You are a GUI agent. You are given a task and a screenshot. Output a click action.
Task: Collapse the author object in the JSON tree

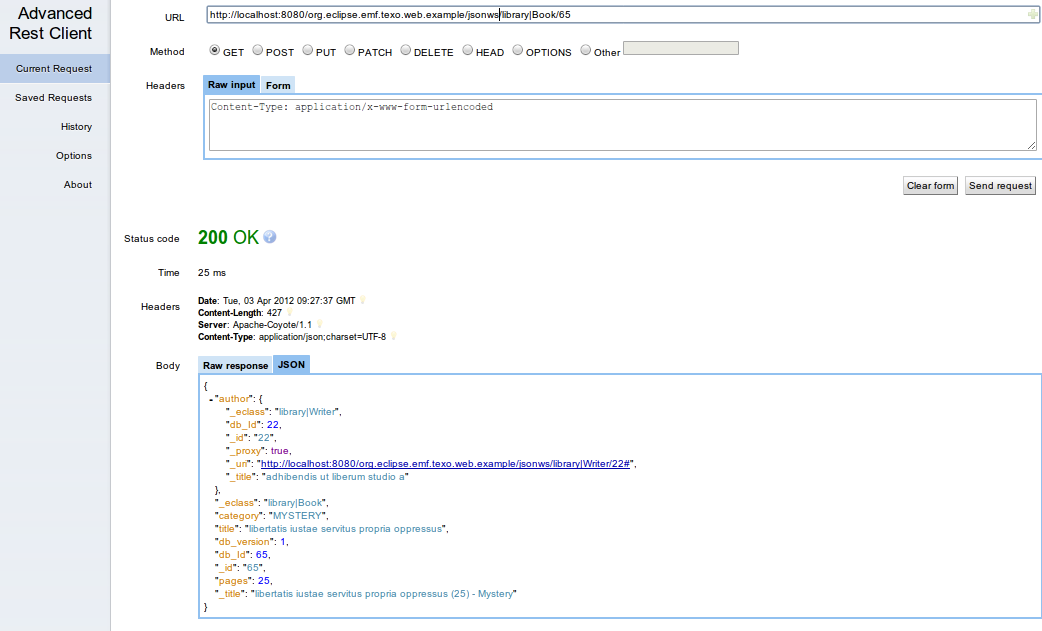211,398
